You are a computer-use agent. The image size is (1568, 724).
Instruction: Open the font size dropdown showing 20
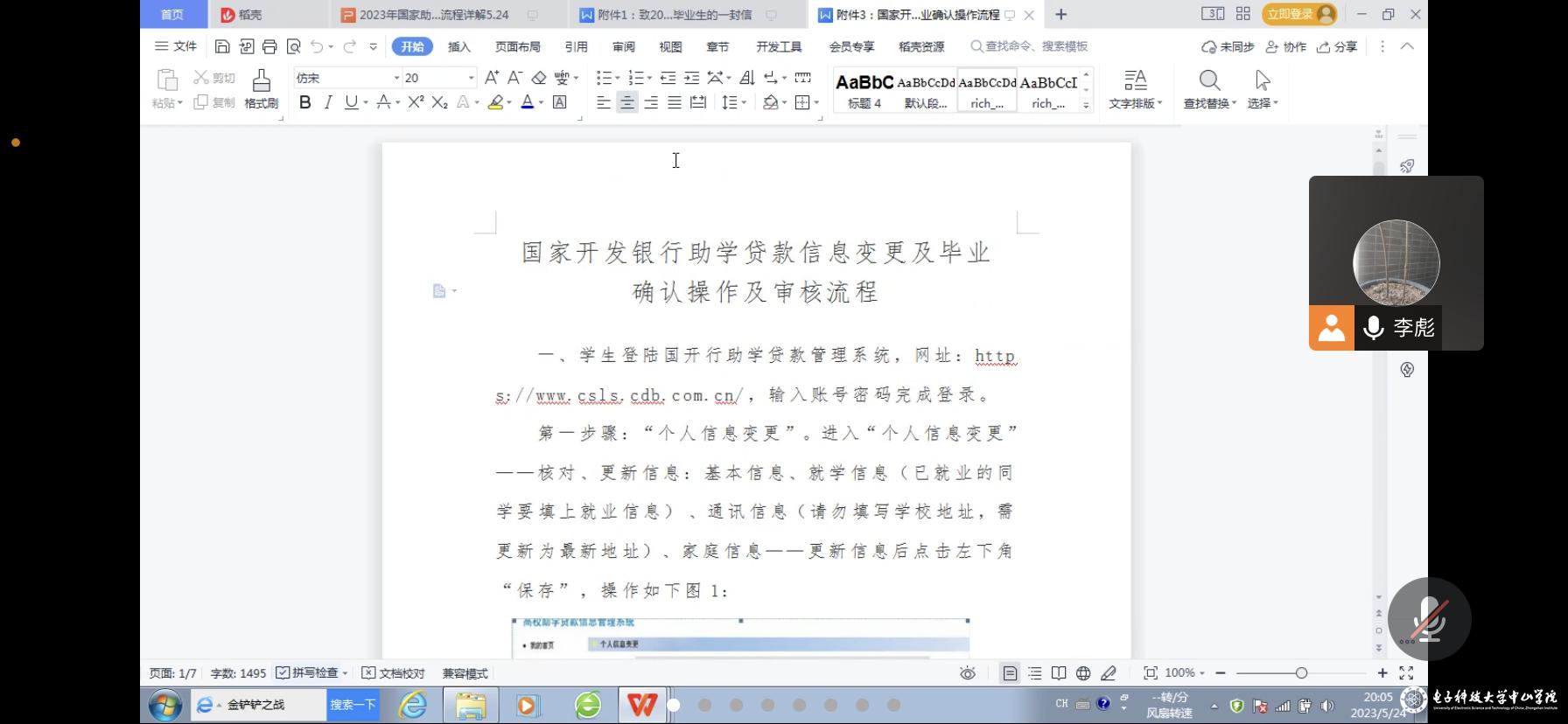[x=471, y=78]
